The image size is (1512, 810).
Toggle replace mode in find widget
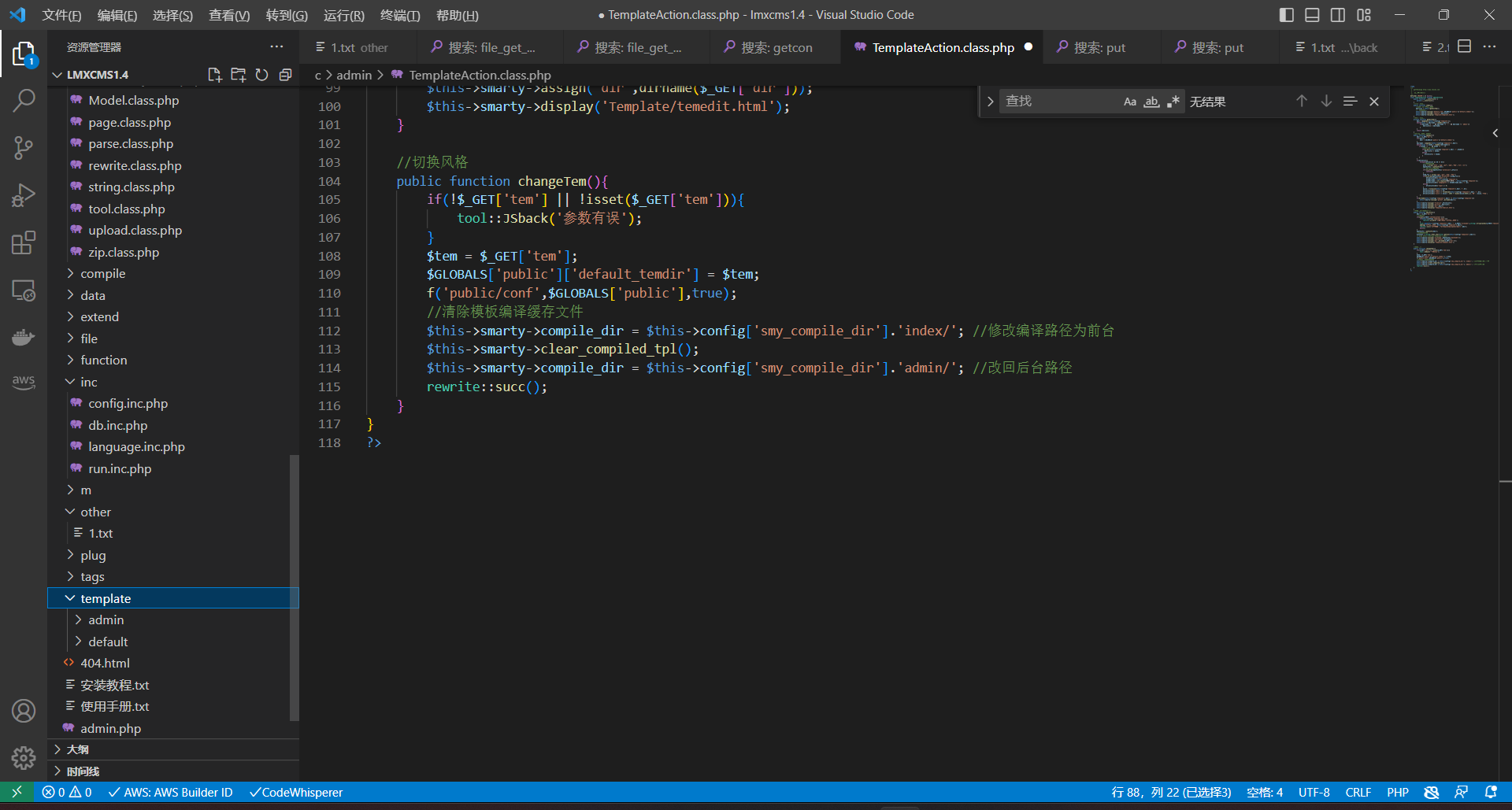[990, 102]
